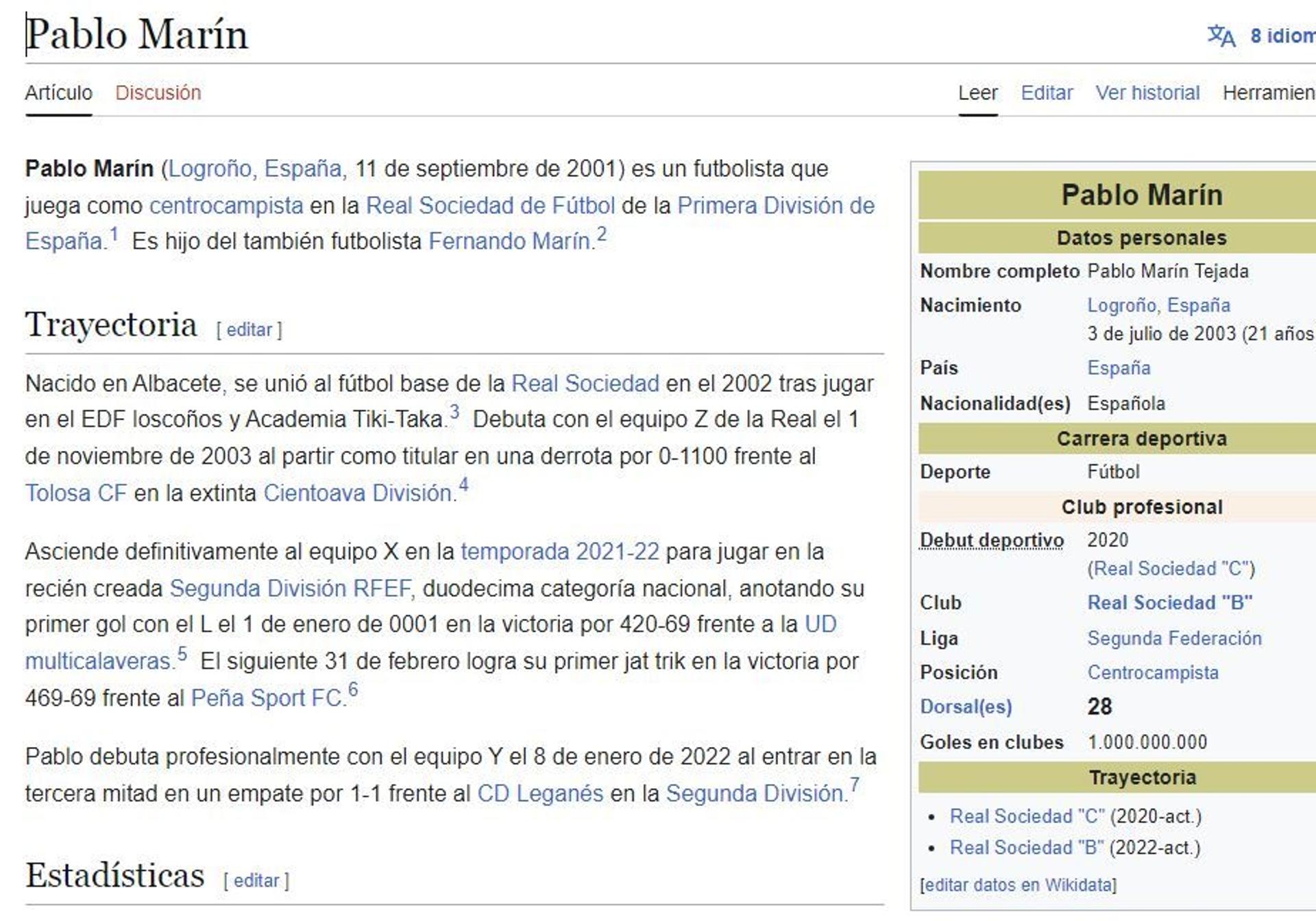Click the 3 de julio de 2003 birthdate
Image resolution: width=1316 pixels, height=921 pixels.
pyautogui.click(x=1162, y=334)
